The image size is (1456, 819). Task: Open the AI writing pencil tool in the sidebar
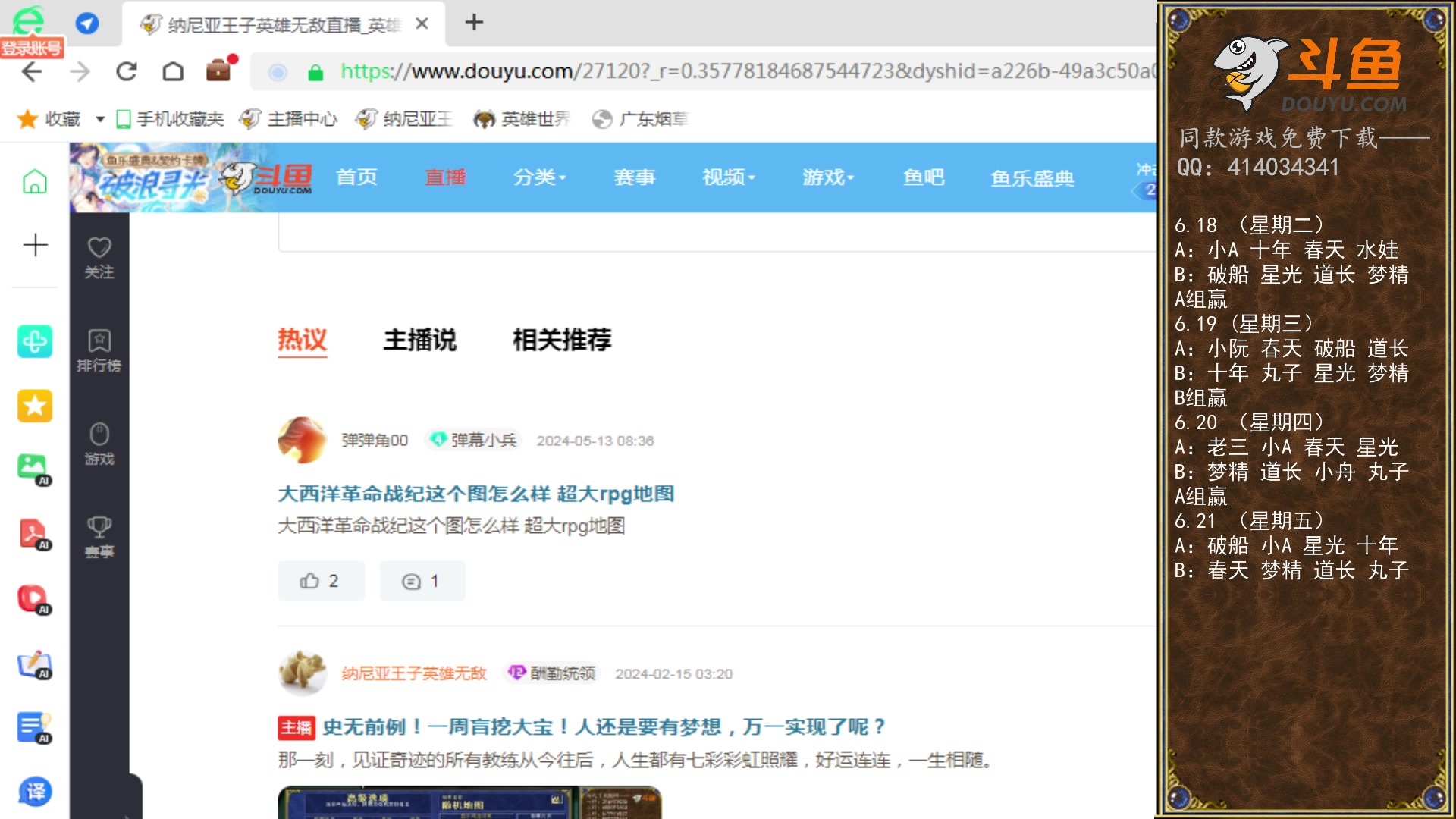[34, 664]
